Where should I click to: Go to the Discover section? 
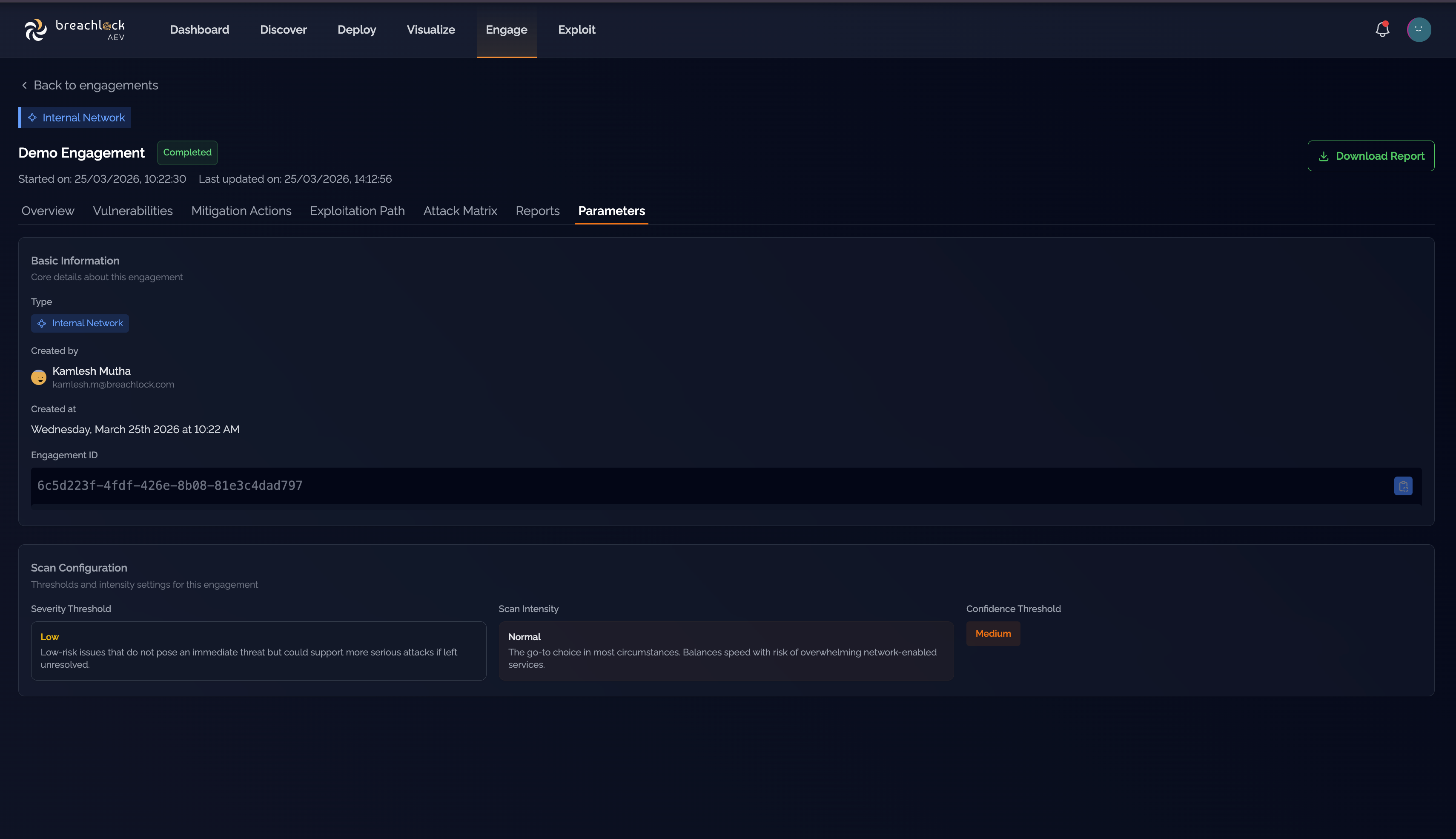284,29
